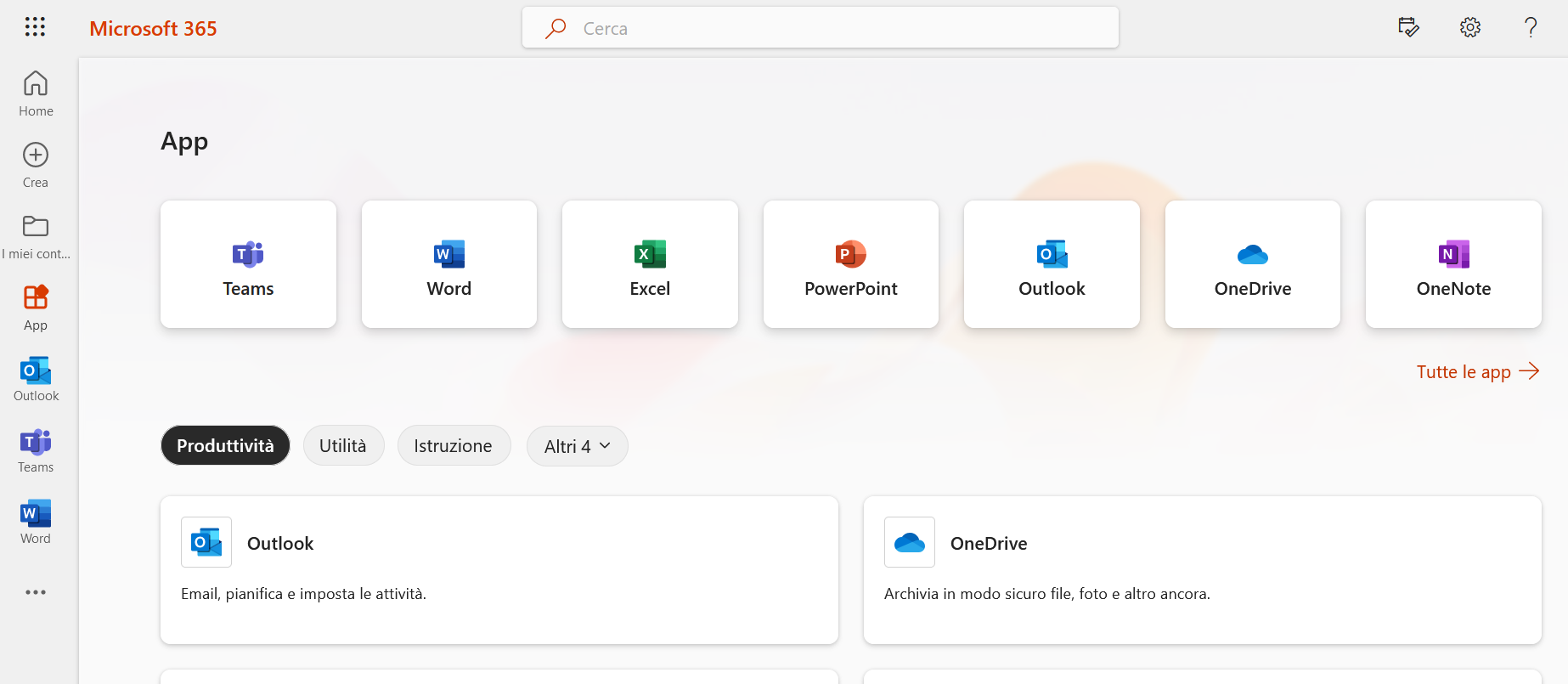Open the OneDrive app tile

1253,264
